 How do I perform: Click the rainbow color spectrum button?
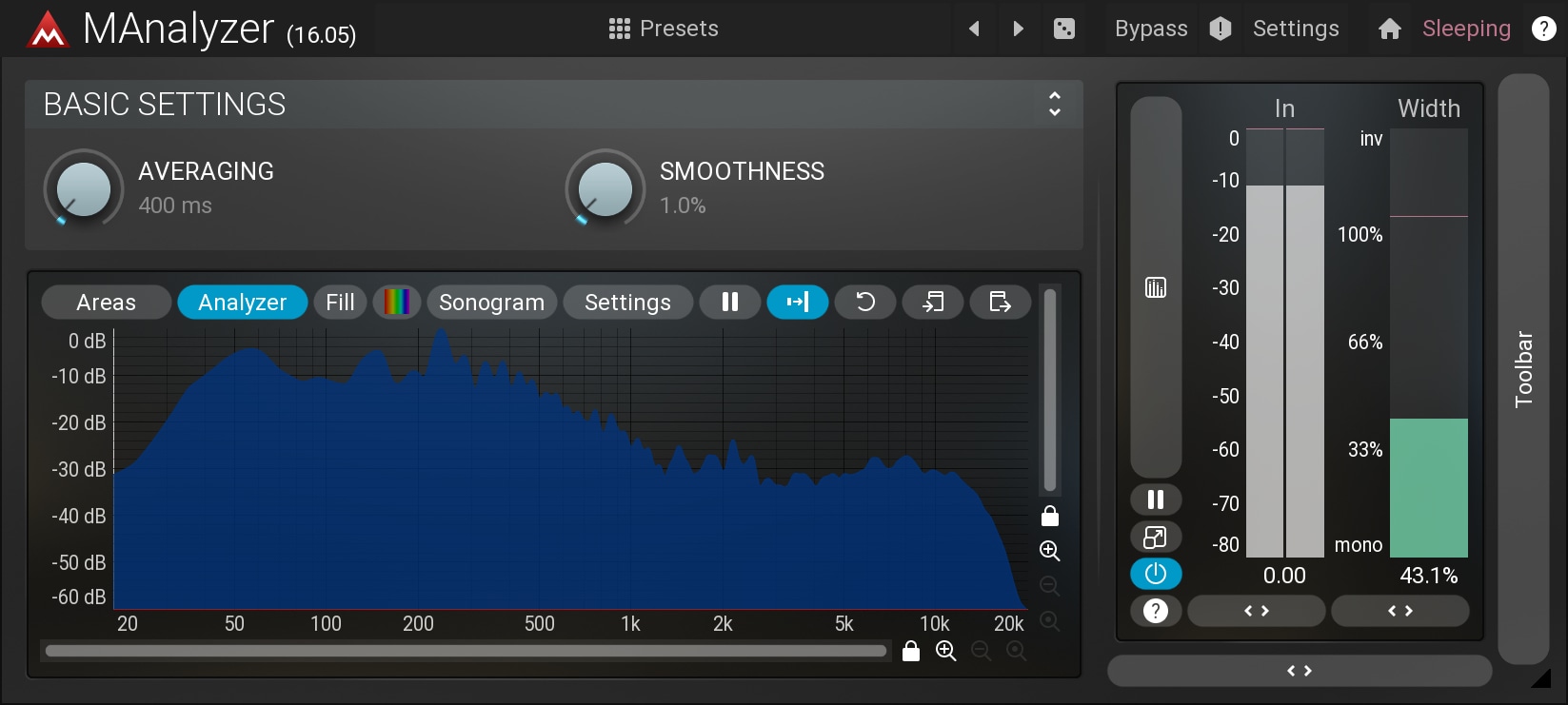397,303
